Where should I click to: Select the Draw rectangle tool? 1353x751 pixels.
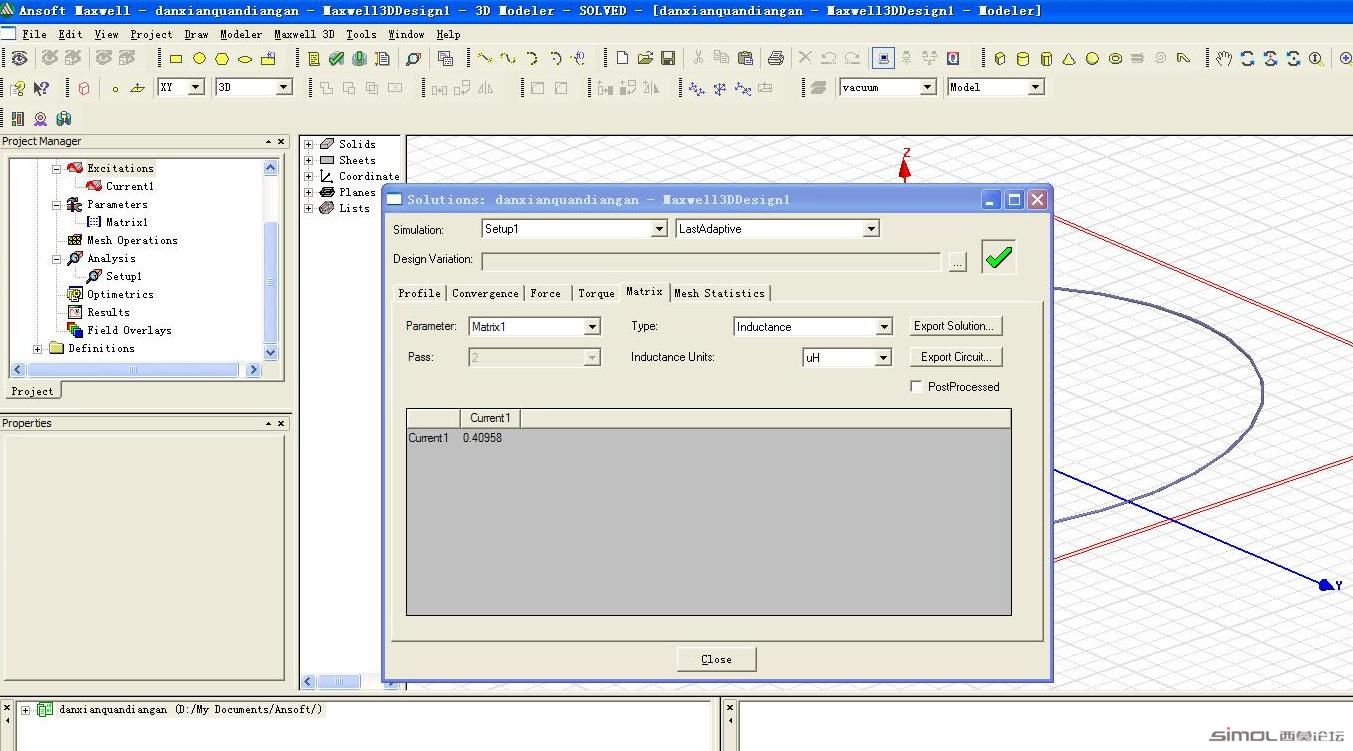click(176, 59)
